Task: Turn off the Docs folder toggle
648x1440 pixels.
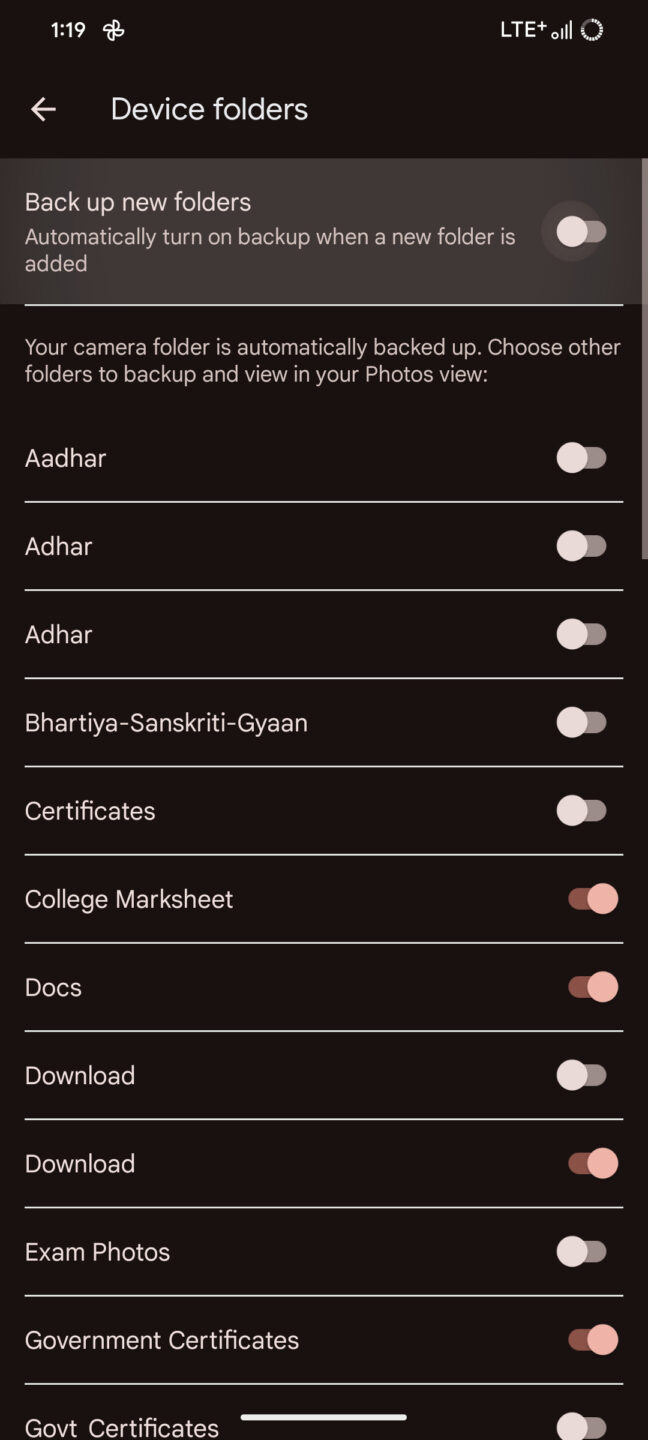Action: point(593,987)
